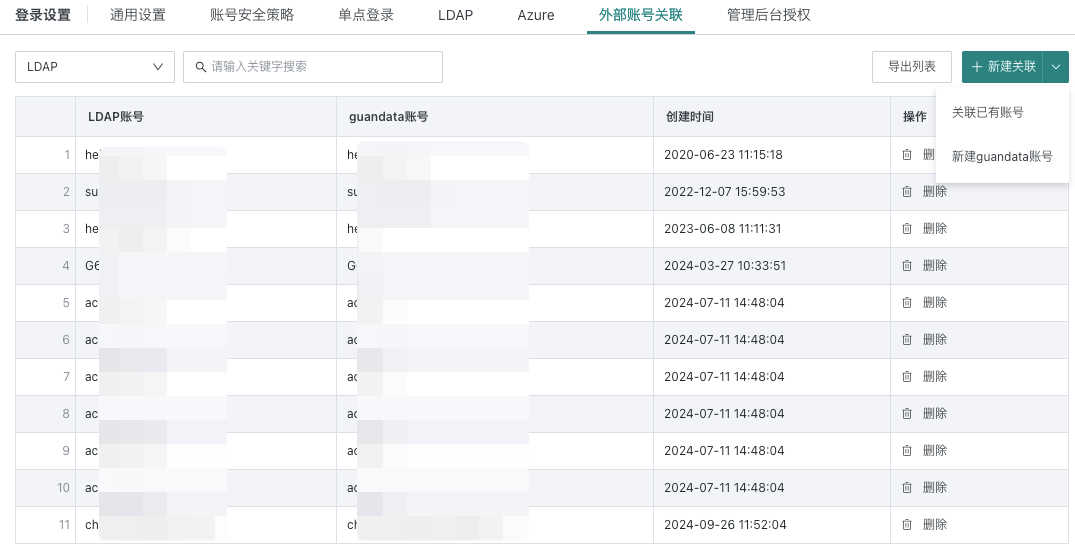Go to the 单点登录 tab
This screenshot has width=1075, height=553.
[366, 15]
